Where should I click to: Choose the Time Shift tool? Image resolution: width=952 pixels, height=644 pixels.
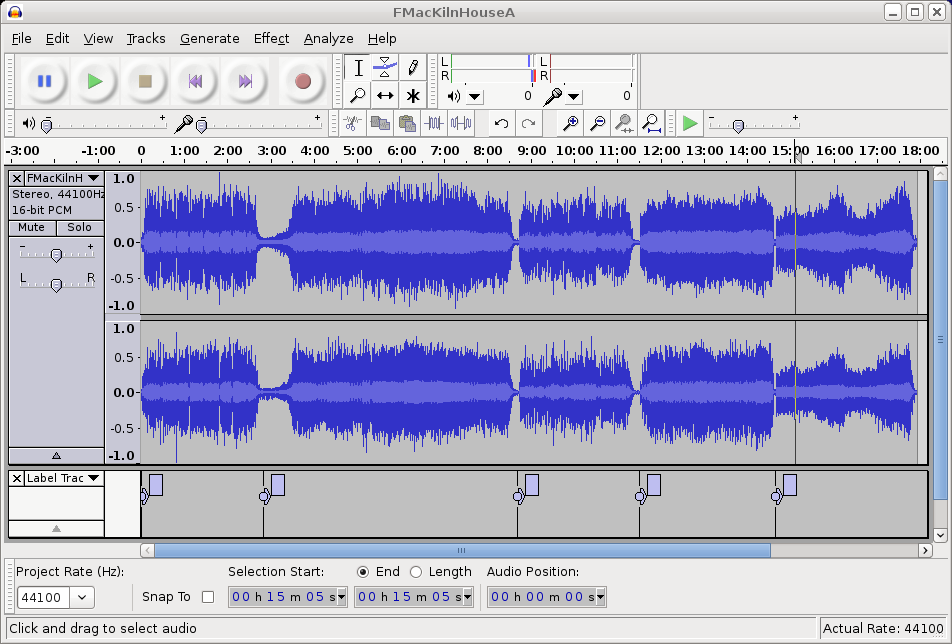point(385,96)
